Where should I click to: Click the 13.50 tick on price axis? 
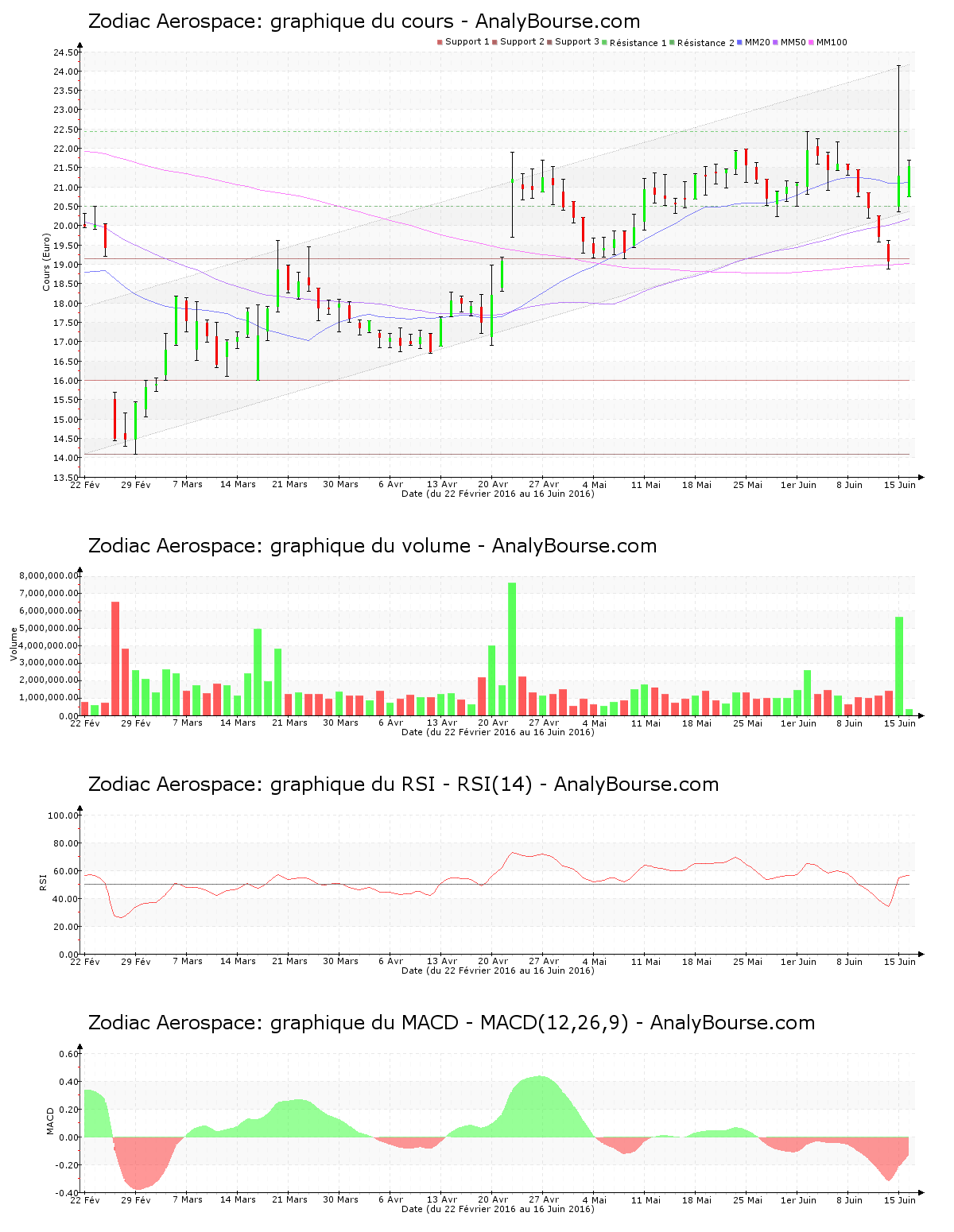pos(66,478)
